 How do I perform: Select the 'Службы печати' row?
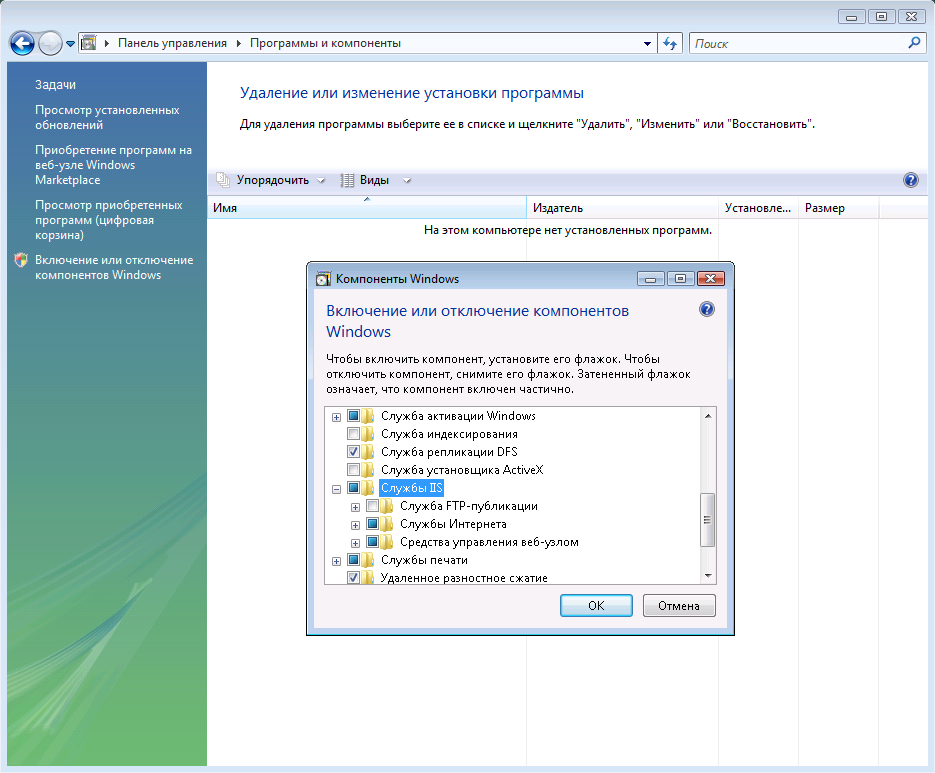pyautogui.click(x=424, y=559)
